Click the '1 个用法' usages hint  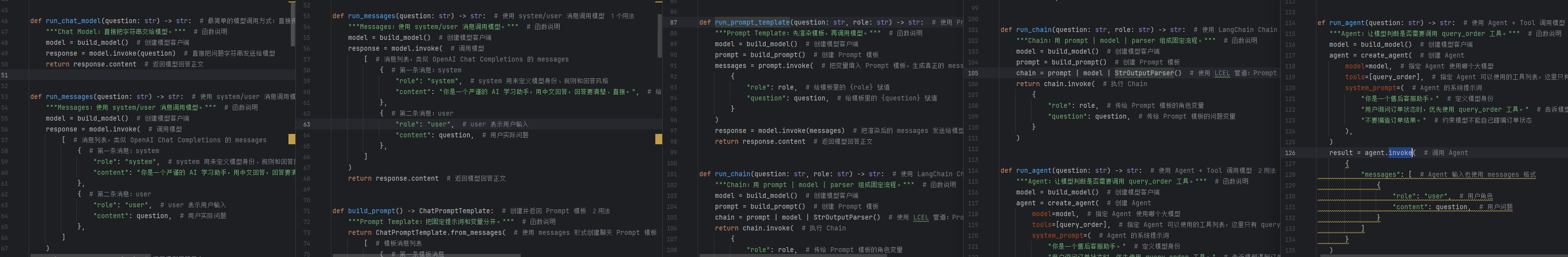(623, 16)
